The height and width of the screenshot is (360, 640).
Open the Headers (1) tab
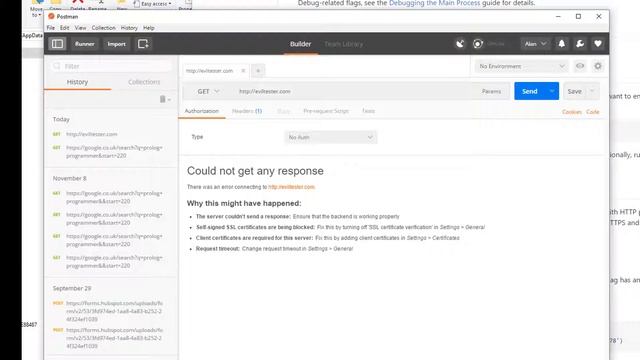247,111
